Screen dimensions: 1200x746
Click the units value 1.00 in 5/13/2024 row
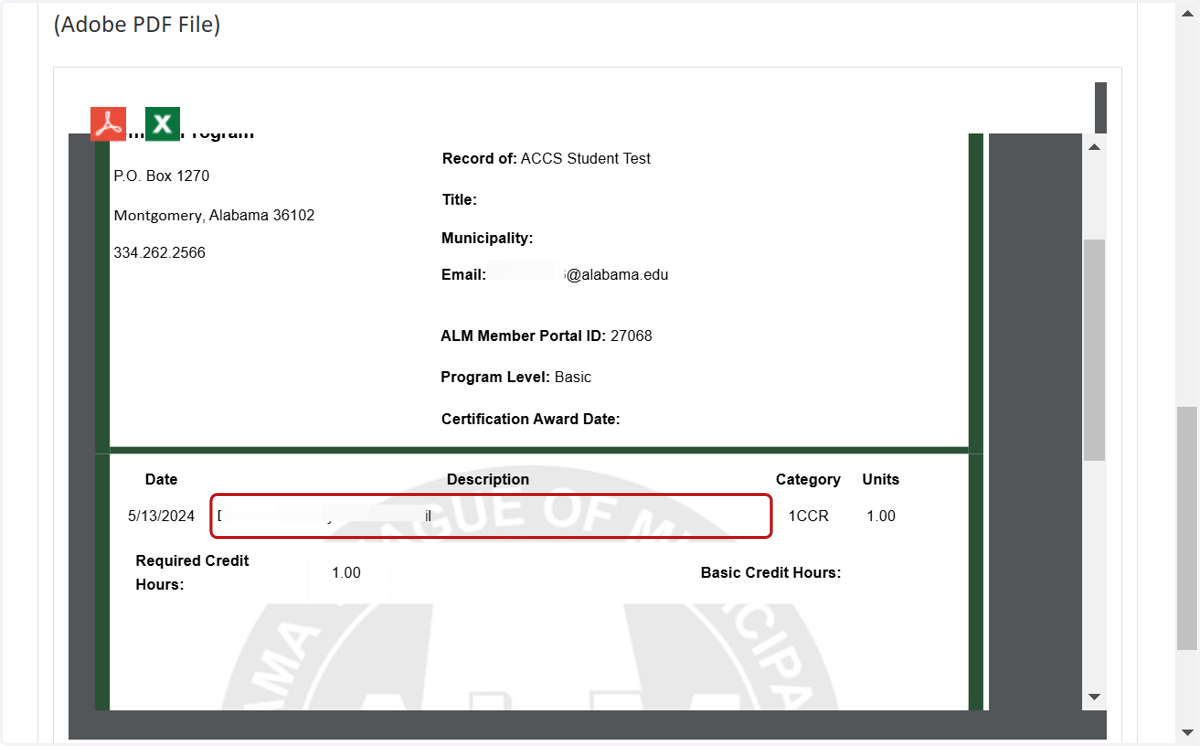pyautogui.click(x=881, y=516)
